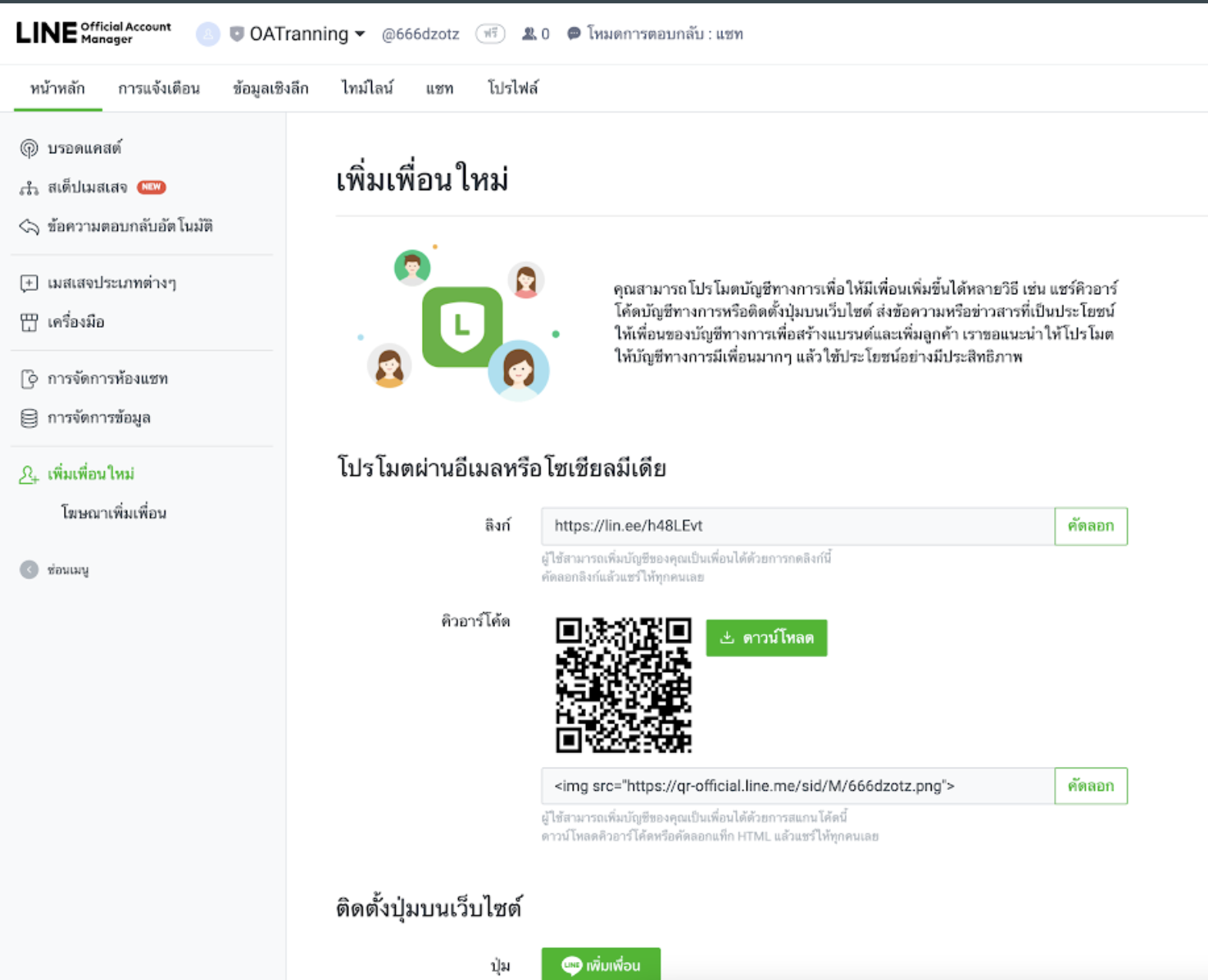
Task: Click the shield badge before OATranning
Action: (237, 34)
